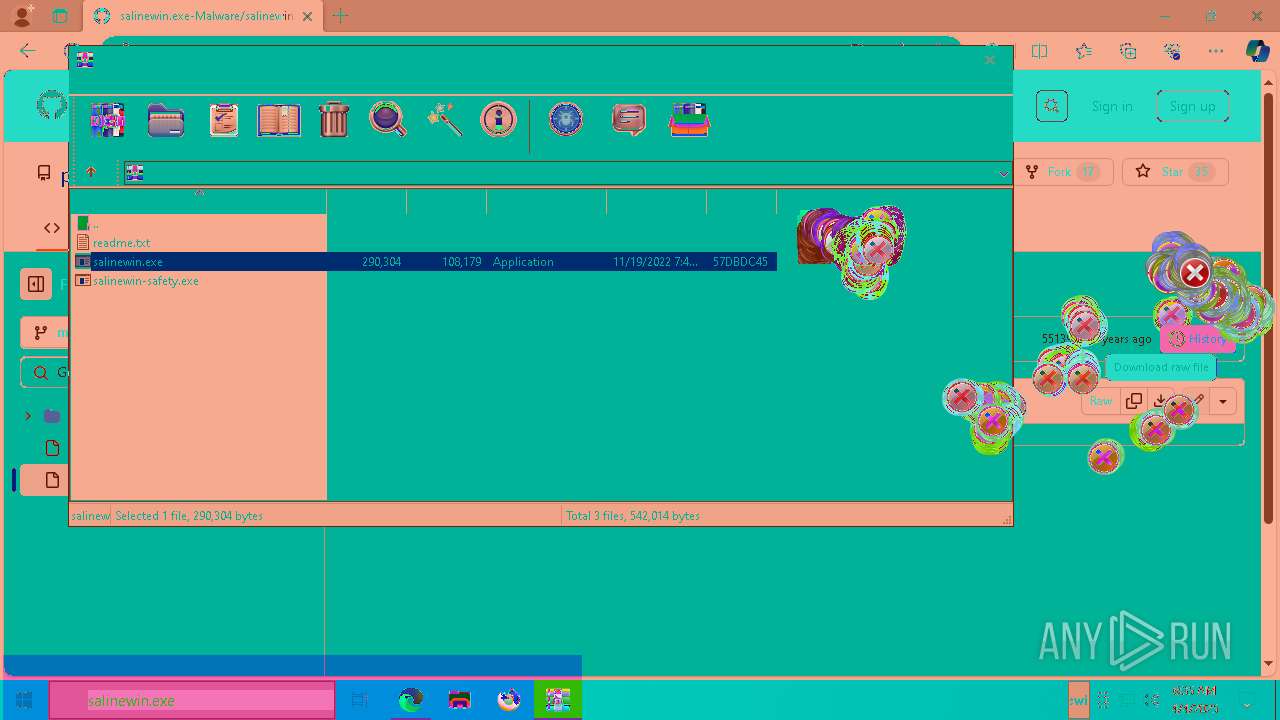Click the 57DBDC45 checksum cell
The width and height of the screenshot is (1280, 720).
[x=740, y=262]
